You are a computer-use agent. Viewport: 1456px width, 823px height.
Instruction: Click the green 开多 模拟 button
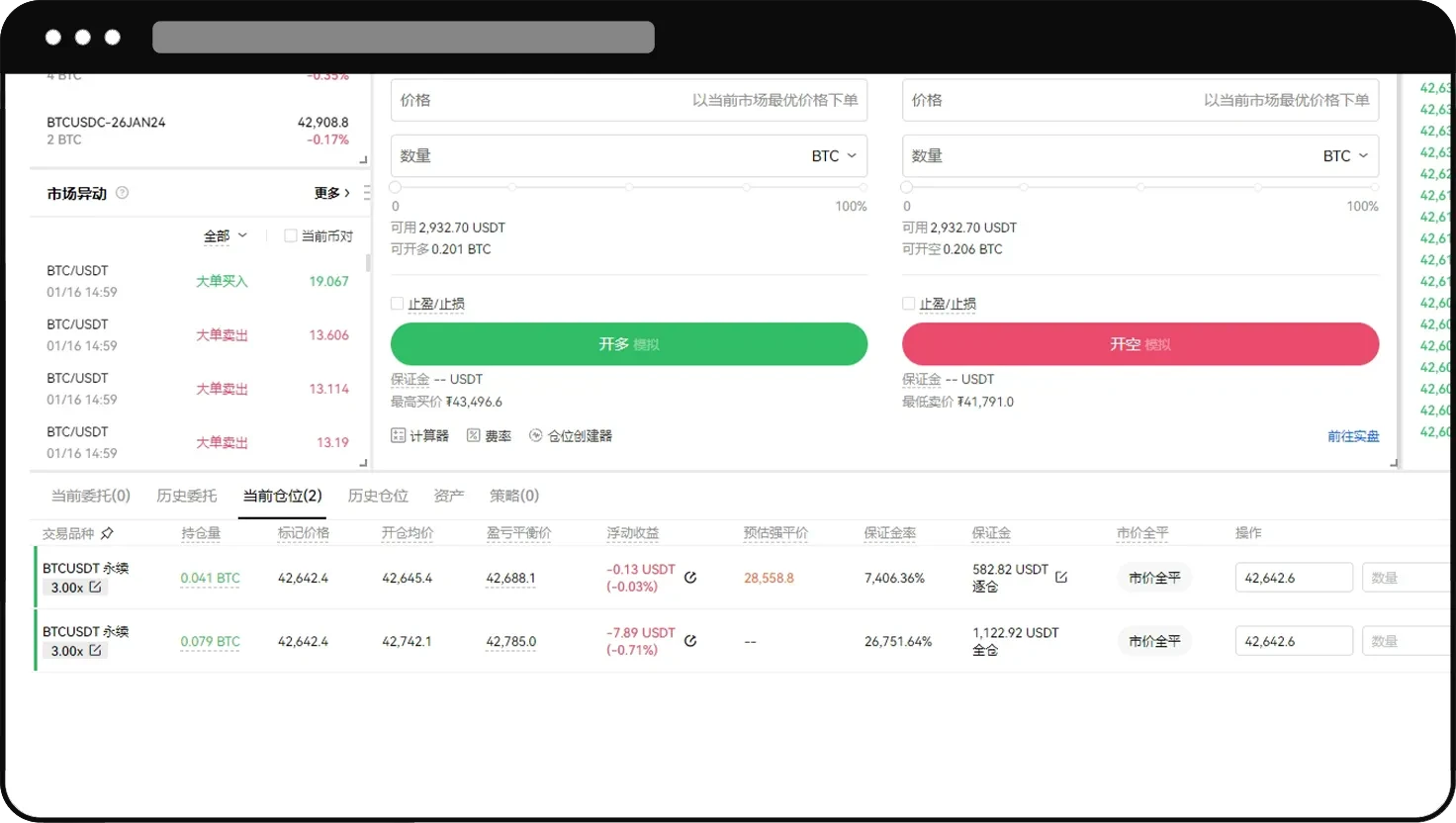(629, 343)
